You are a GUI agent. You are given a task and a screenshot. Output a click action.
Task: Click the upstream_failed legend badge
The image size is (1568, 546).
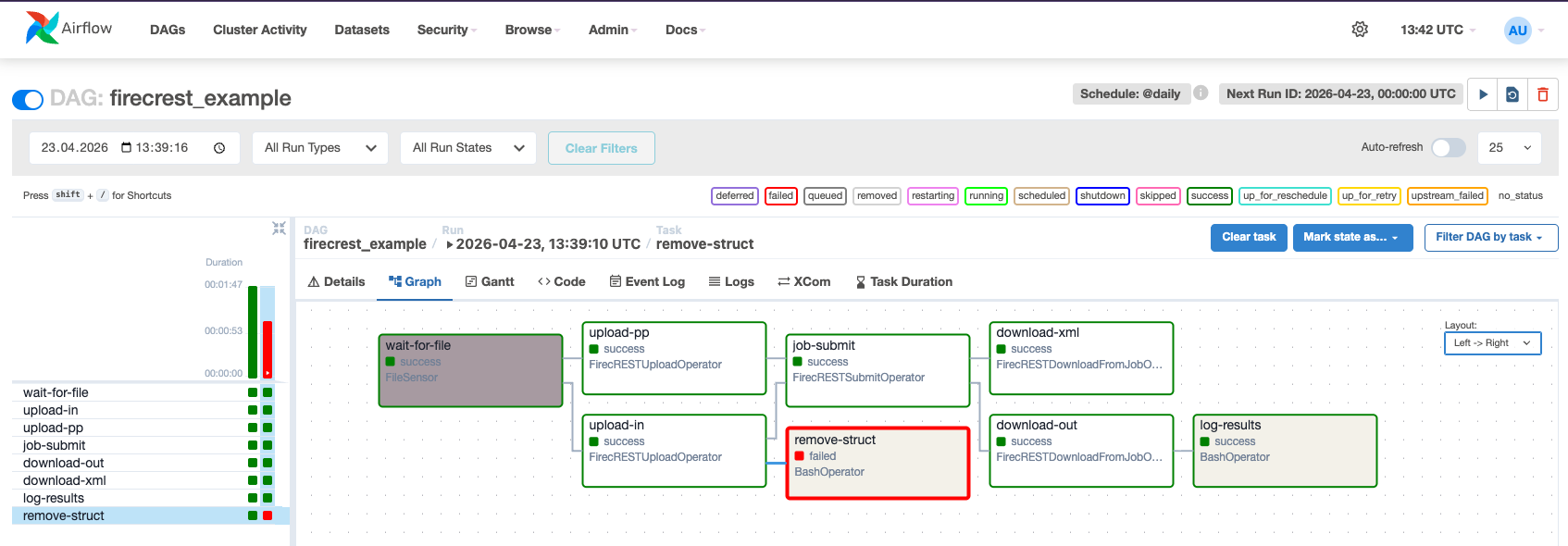tap(1448, 195)
